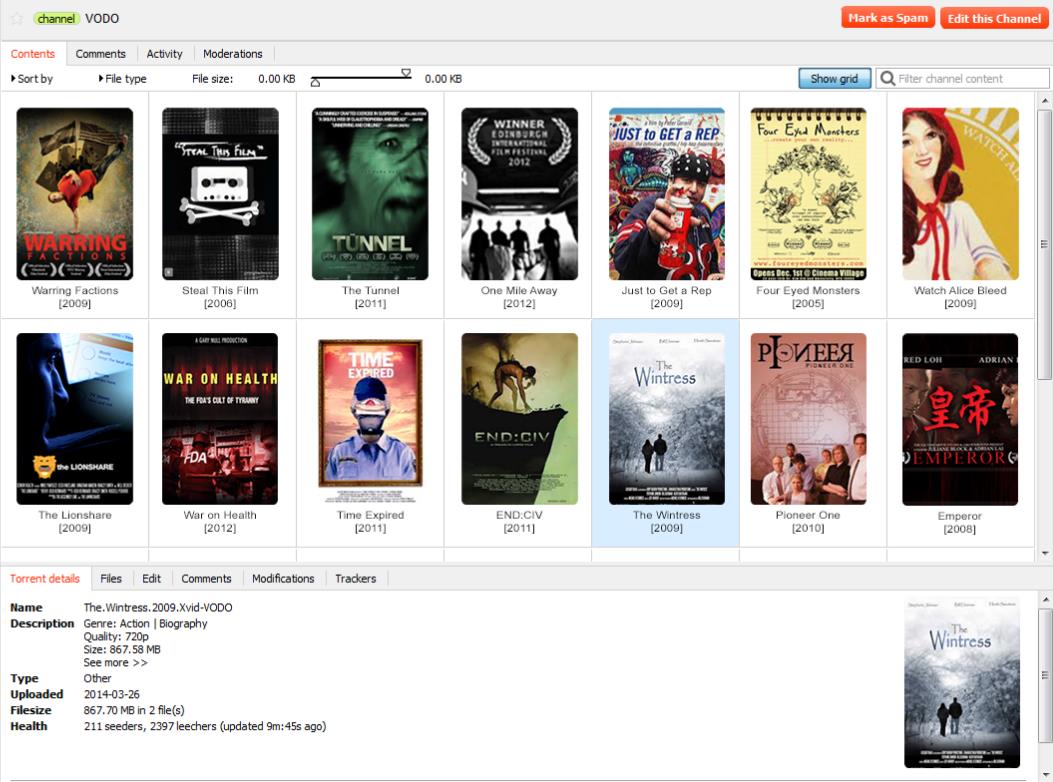Screen dimensions: 1053x782
Task: Click the 'Warring Factions [2009]' caption
Action: point(75,297)
